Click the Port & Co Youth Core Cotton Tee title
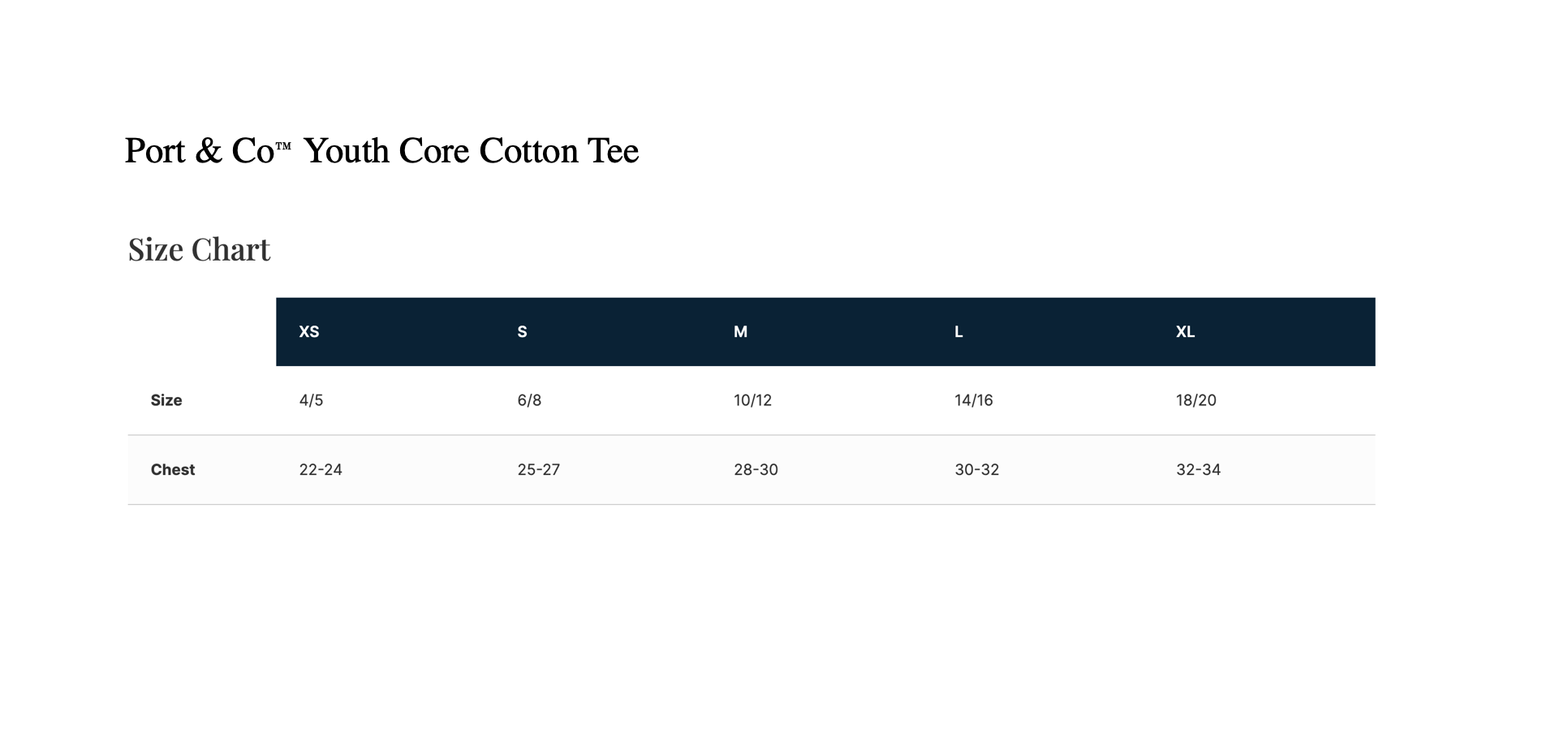This screenshot has height=734, width=1568. coord(381,151)
